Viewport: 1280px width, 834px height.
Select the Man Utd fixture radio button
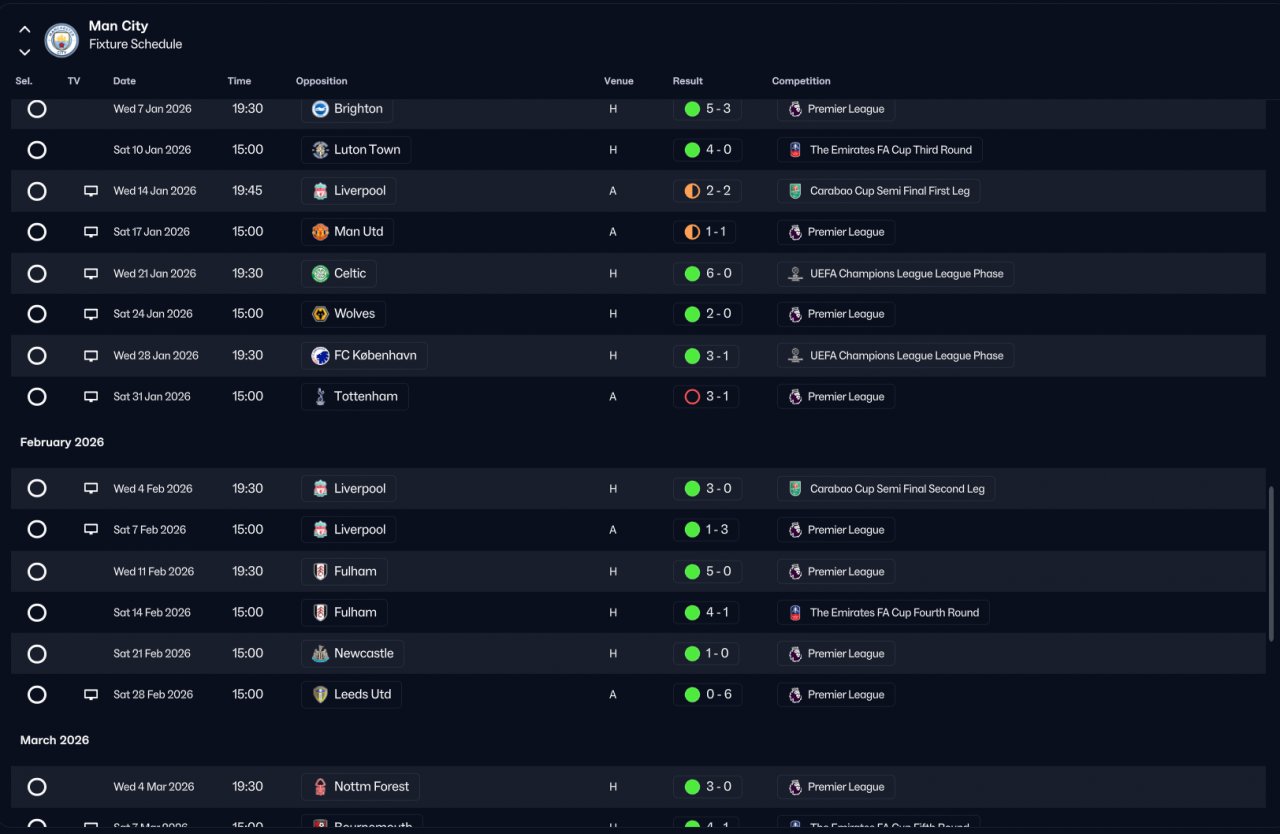click(x=37, y=232)
